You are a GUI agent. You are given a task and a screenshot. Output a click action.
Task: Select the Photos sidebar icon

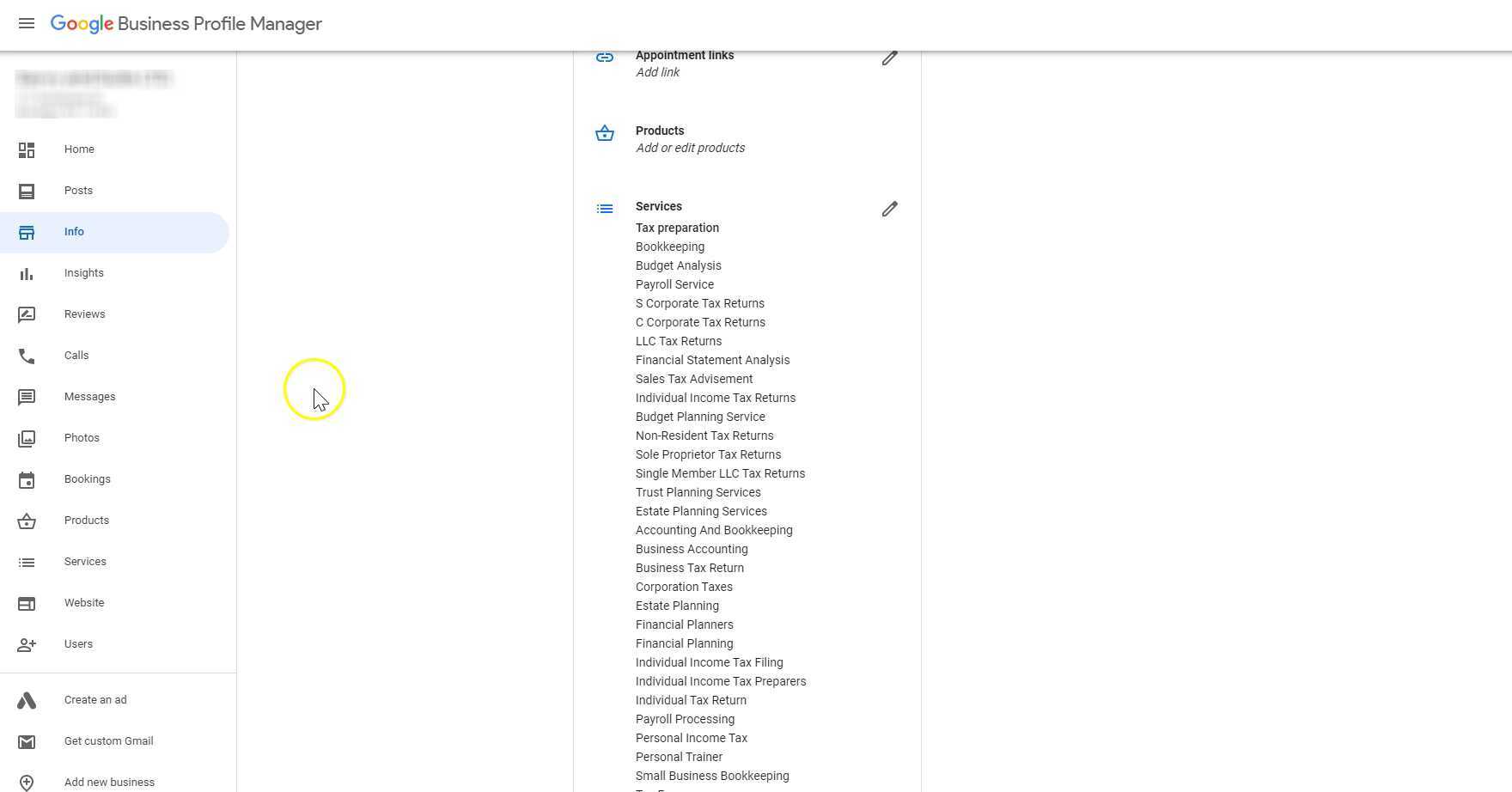[x=26, y=438]
